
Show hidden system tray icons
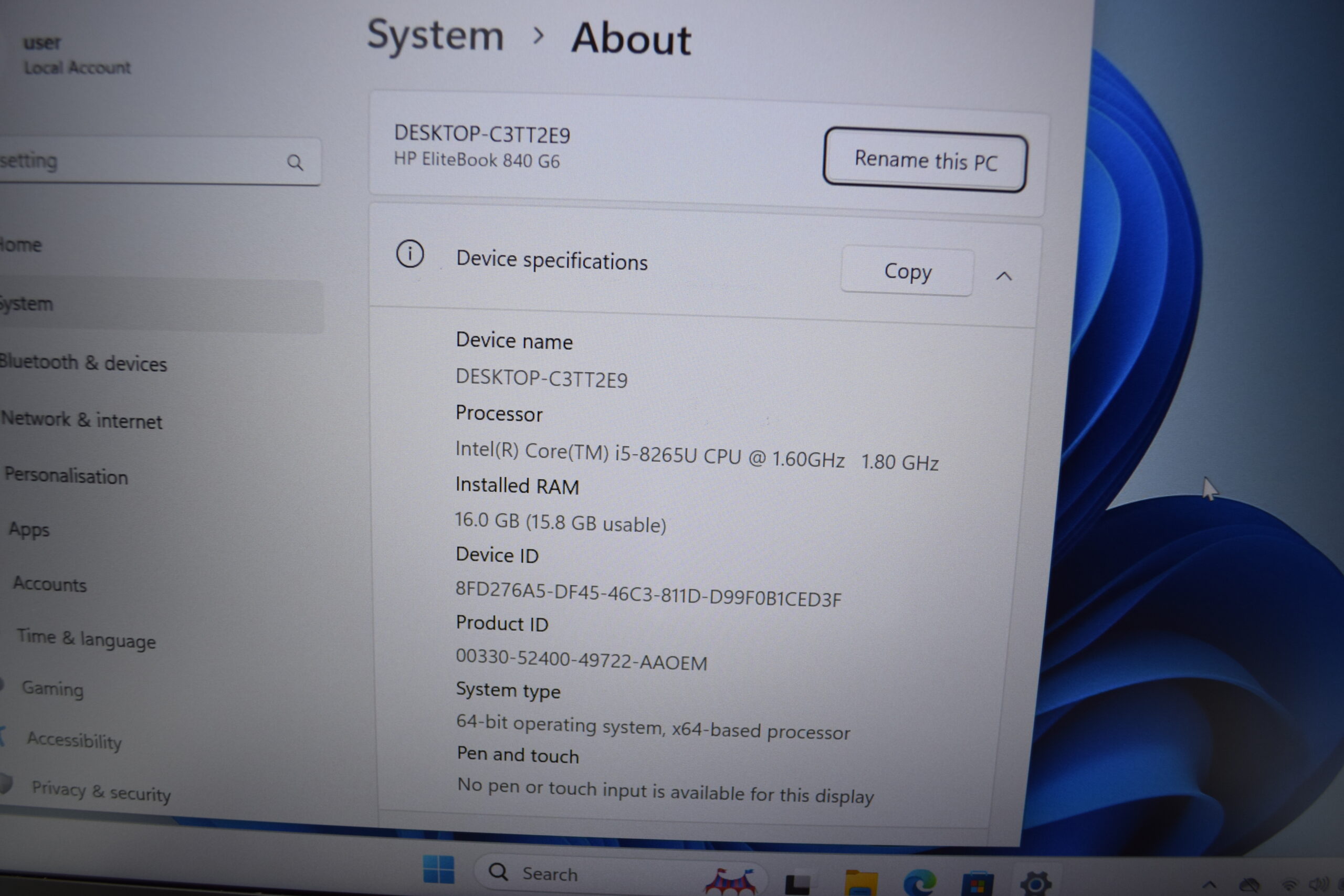(1209, 884)
